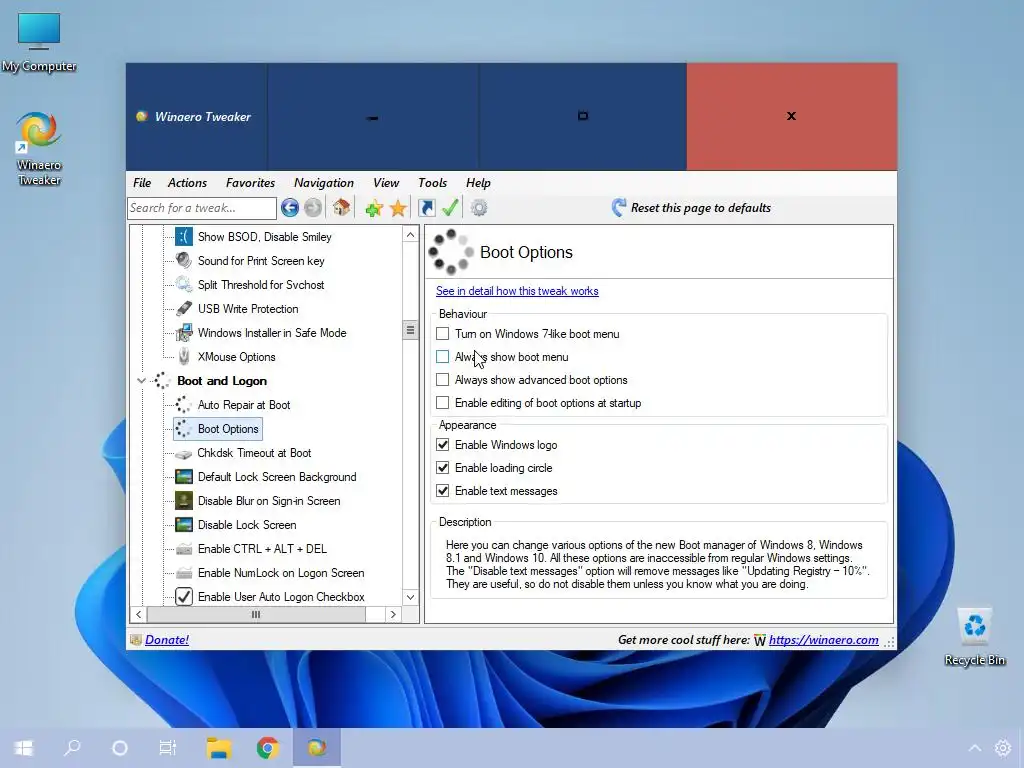Click the horizontal scroll right arrow
This screenshot has height=768, width=1024.
pyautogui.click(x=392, y=615)
